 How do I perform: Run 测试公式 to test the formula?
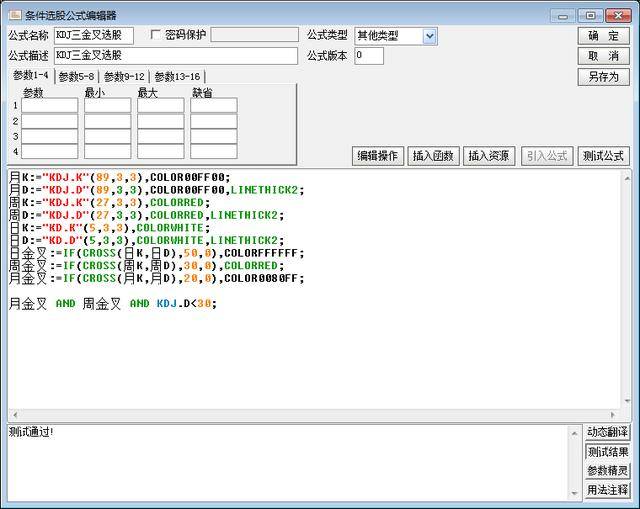click(603, 156)
